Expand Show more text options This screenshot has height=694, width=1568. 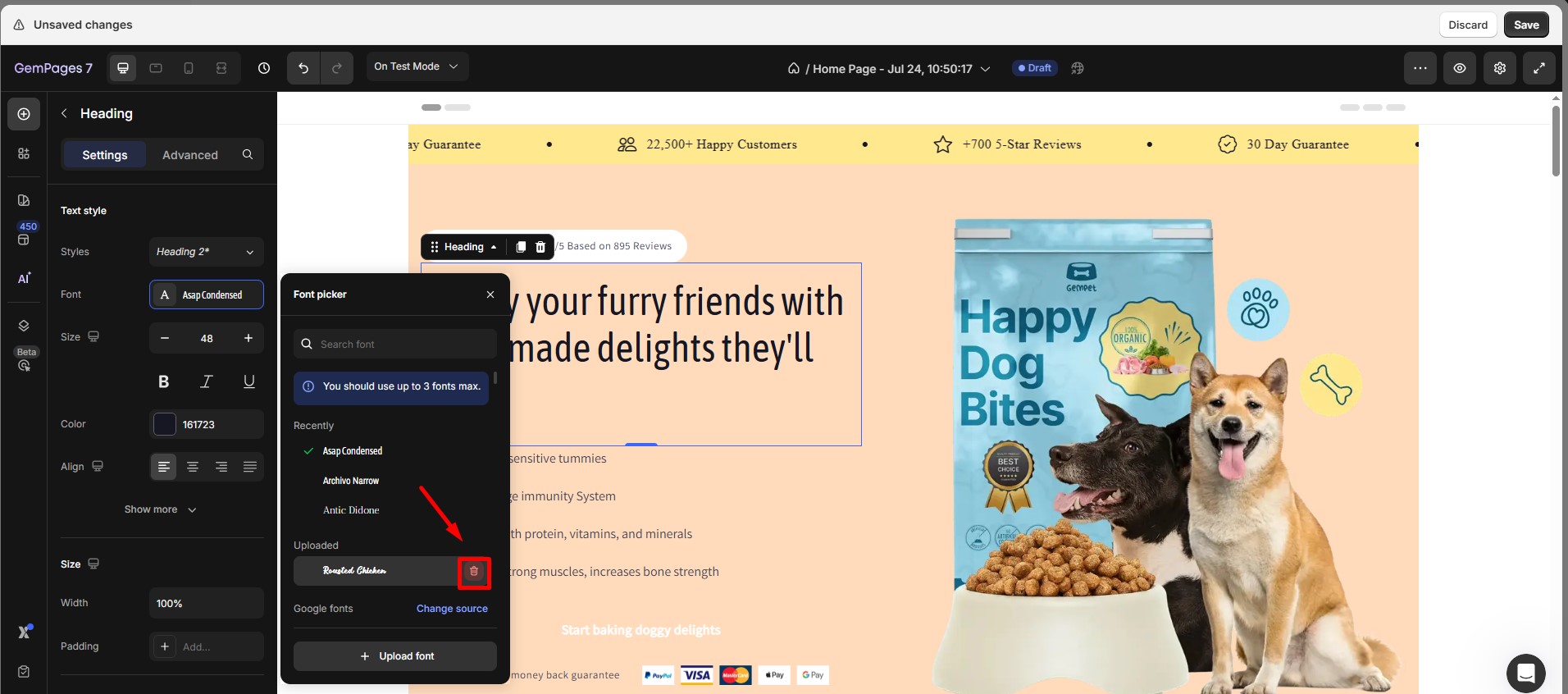[160, 509]
